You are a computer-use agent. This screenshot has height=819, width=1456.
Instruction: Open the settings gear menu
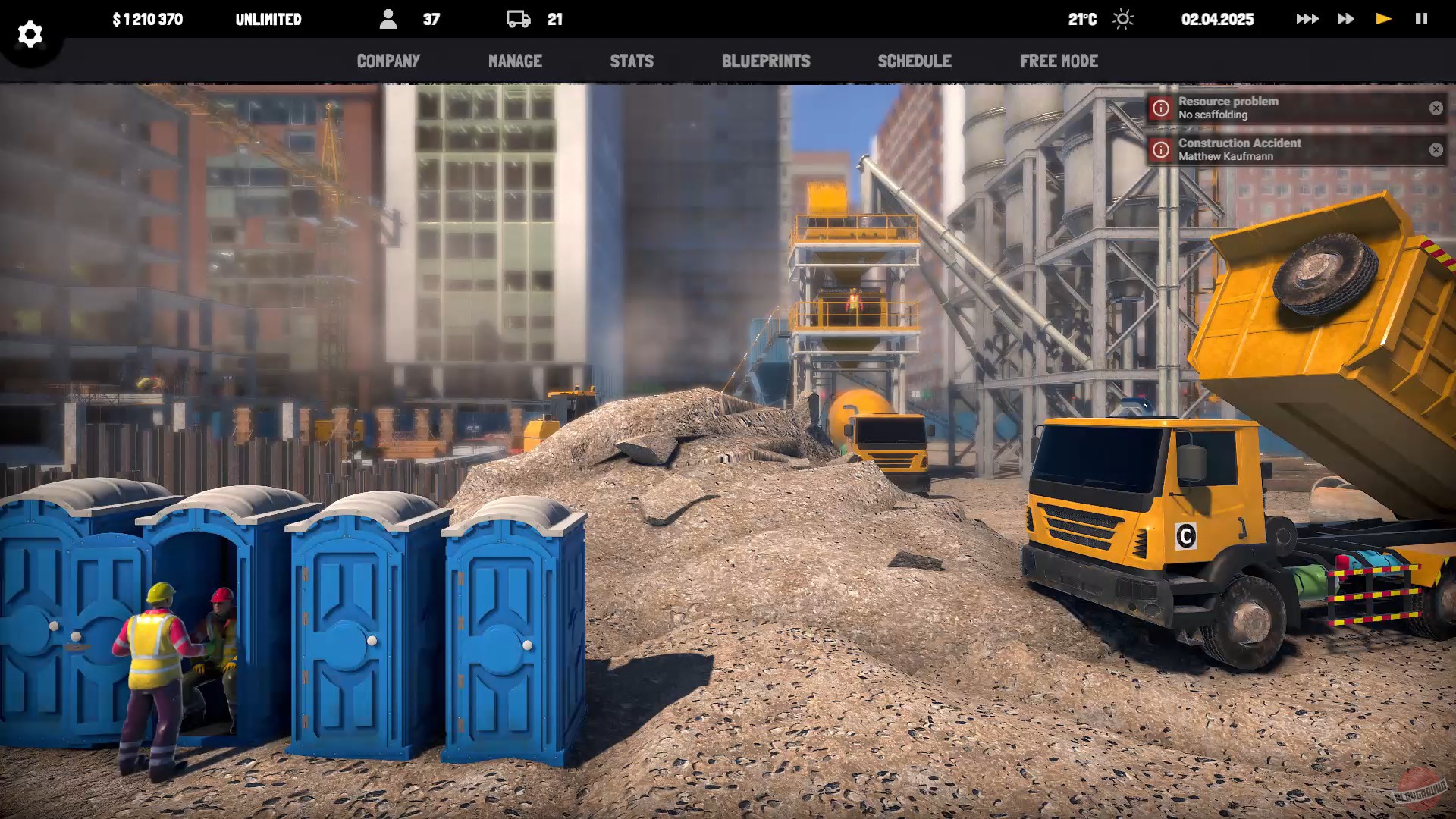pyautogui.click(x=29, y=34)
